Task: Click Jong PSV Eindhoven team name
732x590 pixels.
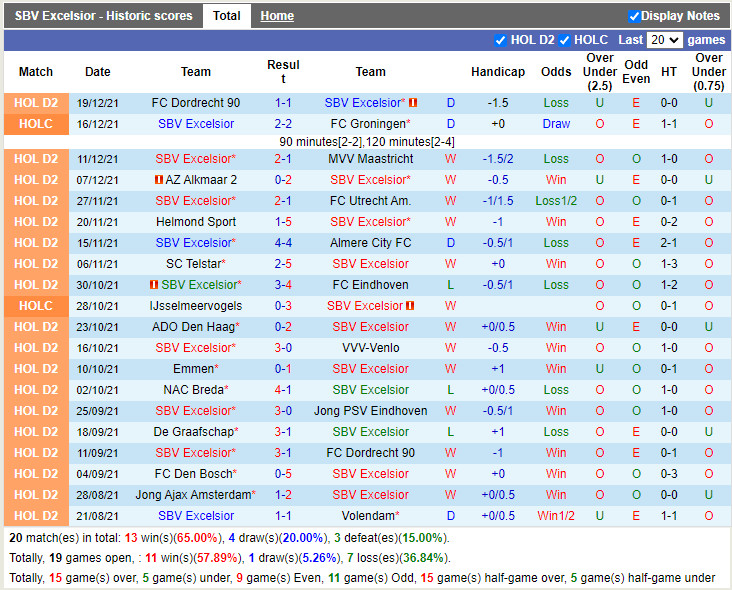Action: click(370, 411)
